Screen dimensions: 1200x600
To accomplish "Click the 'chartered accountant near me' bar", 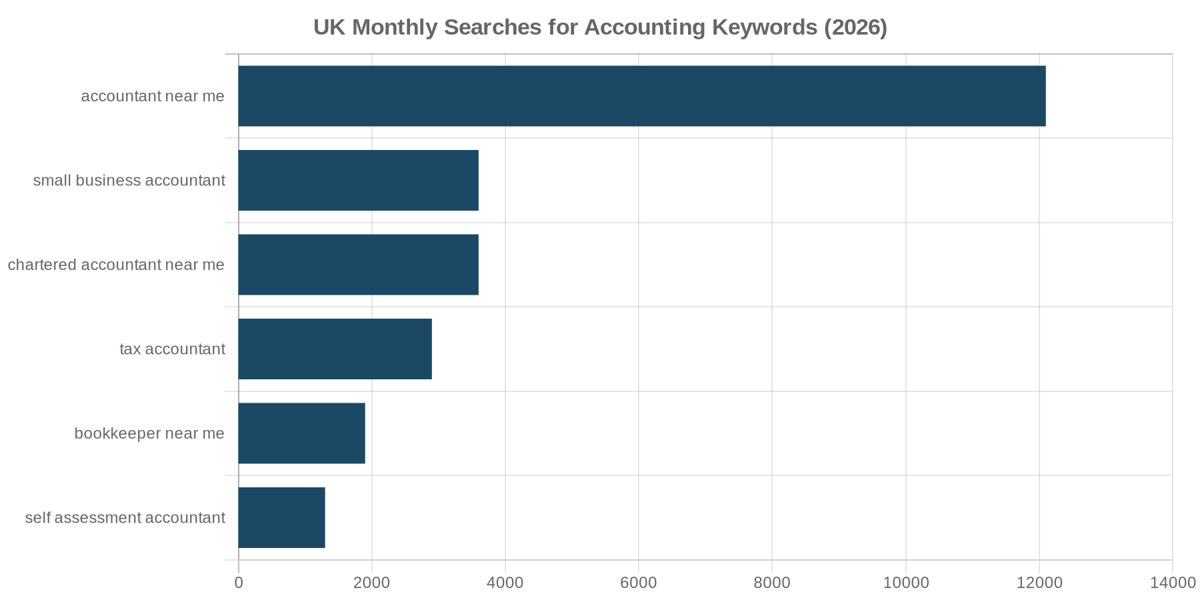I will point(359,265).
